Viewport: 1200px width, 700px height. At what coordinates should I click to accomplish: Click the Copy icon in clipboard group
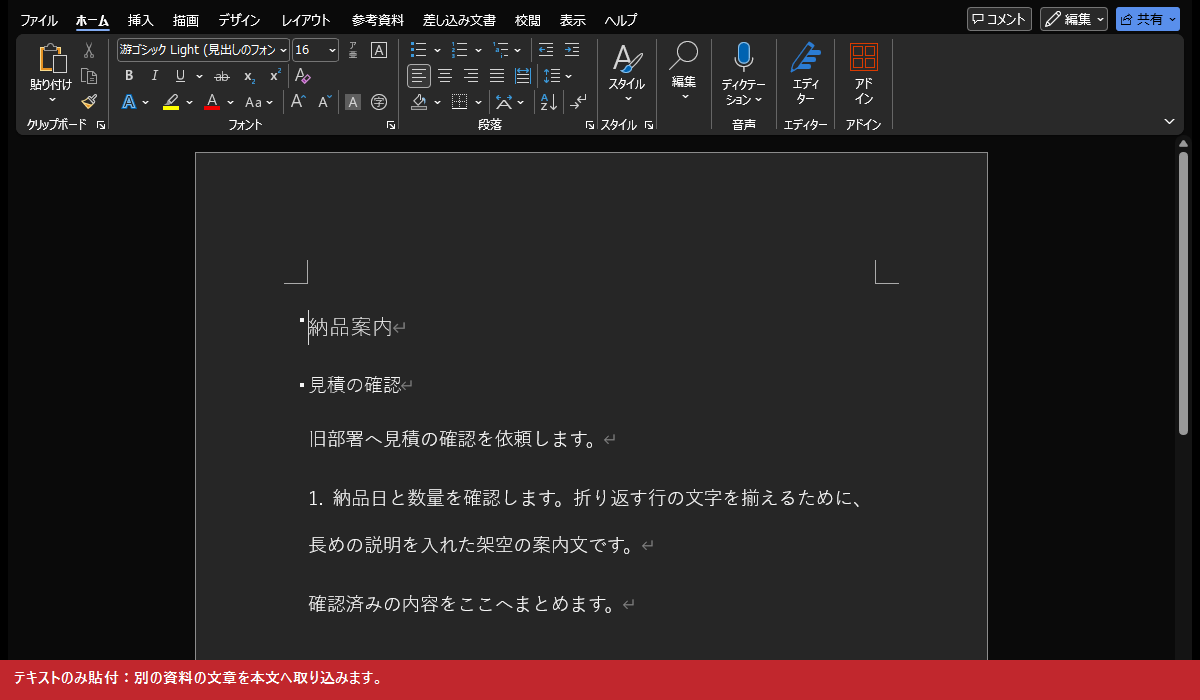[89, 76]
